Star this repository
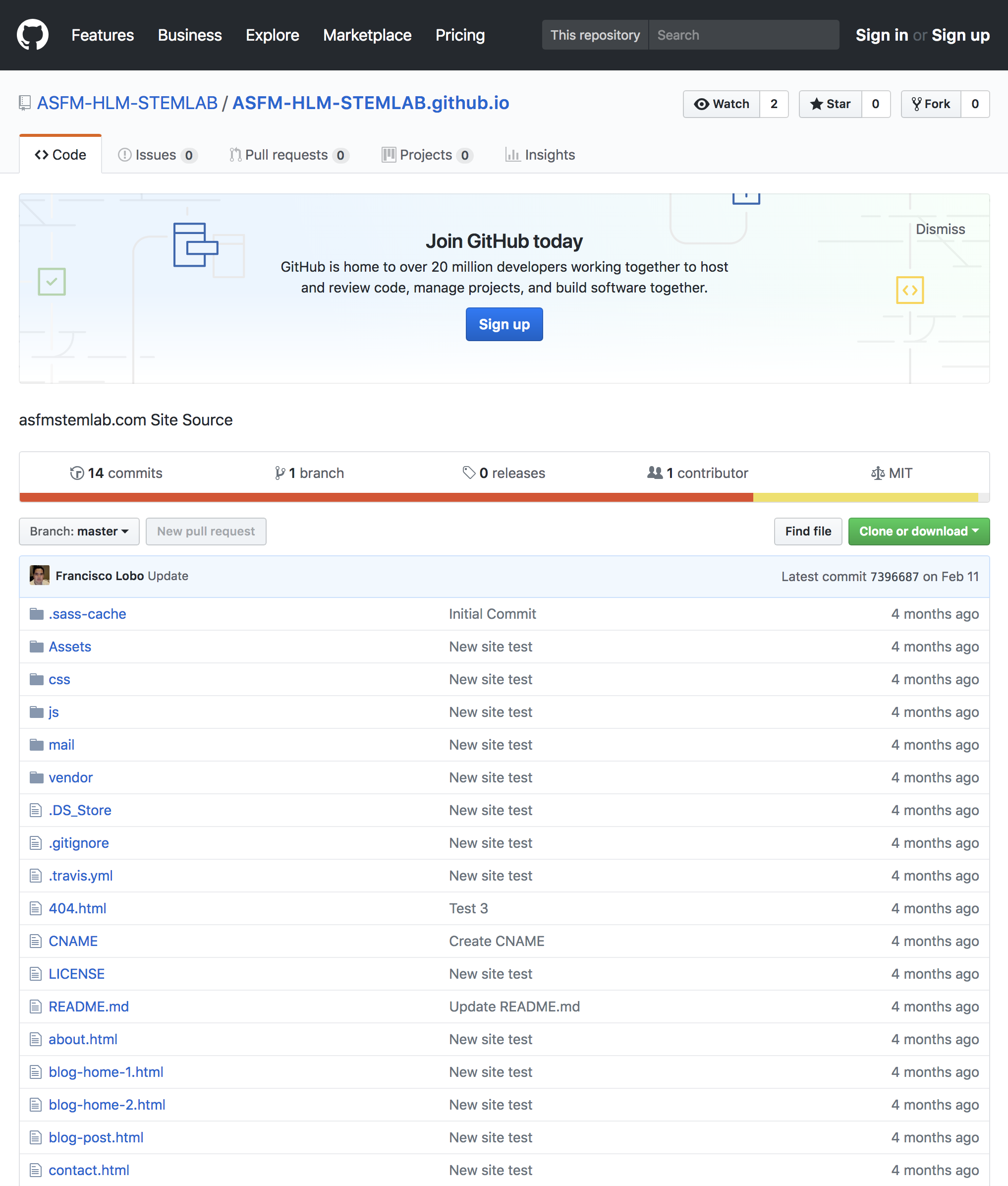This screenshot has height=1186, width=1008. [x=830, y=104]
